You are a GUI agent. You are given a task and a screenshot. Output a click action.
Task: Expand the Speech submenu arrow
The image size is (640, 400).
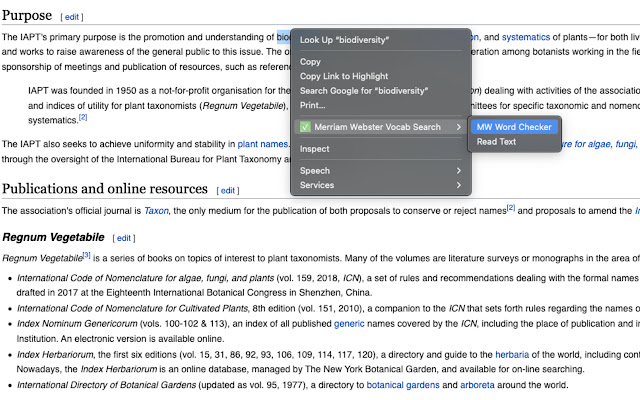tap(459, 171)
